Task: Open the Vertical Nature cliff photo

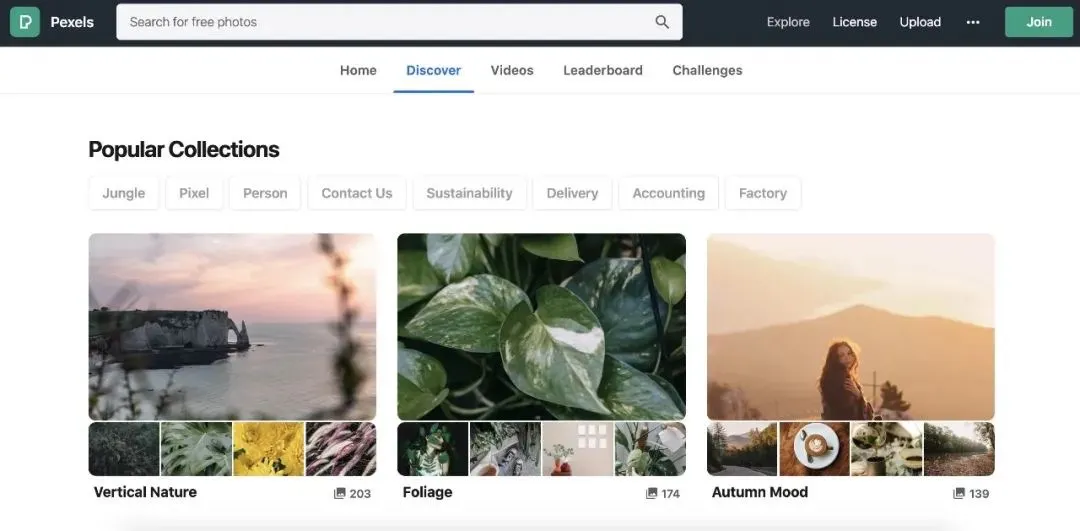Action: click(232, 326)
